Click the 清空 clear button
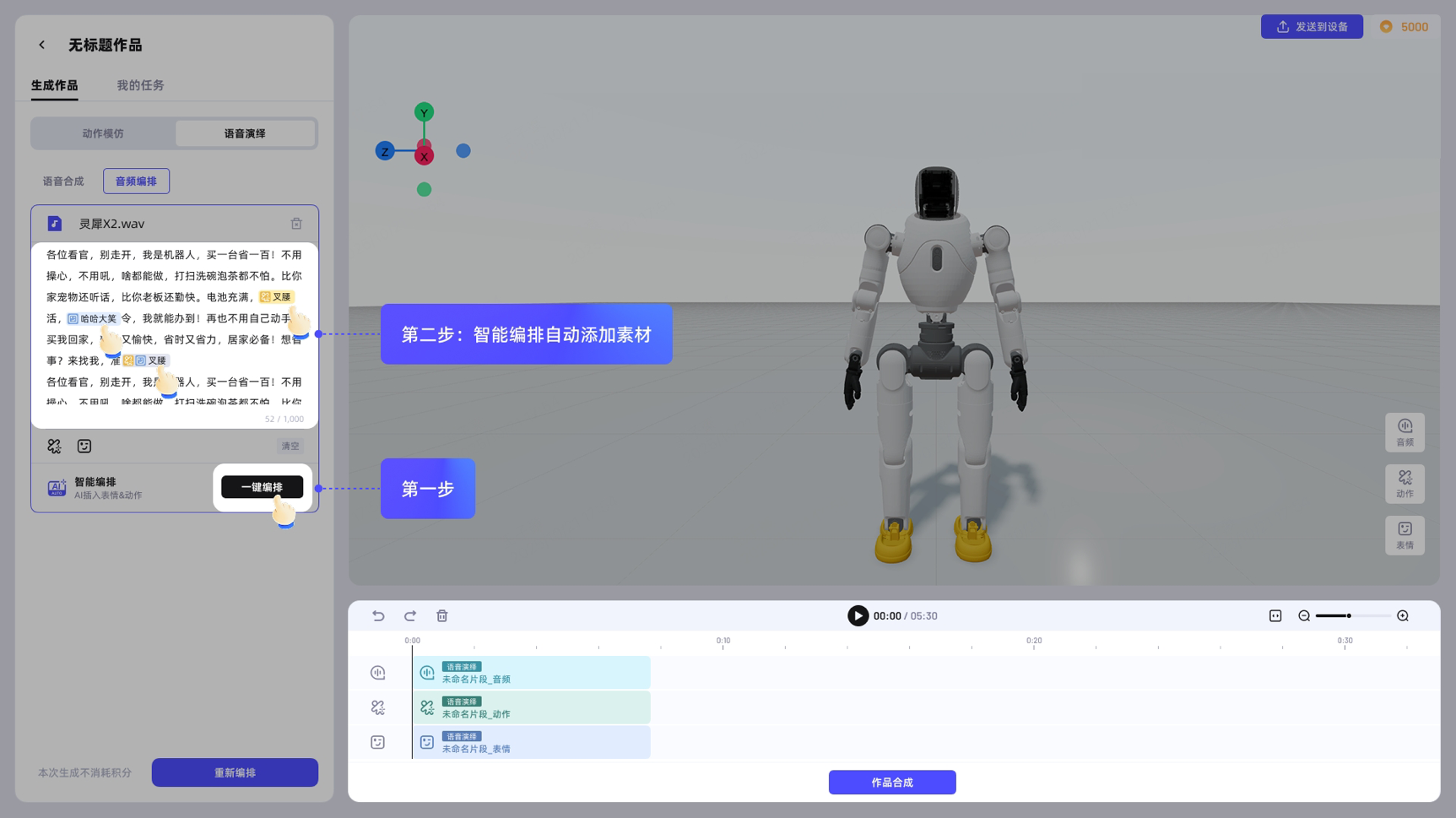Viewport: 1456px width, 818px height. click(290, 446)
